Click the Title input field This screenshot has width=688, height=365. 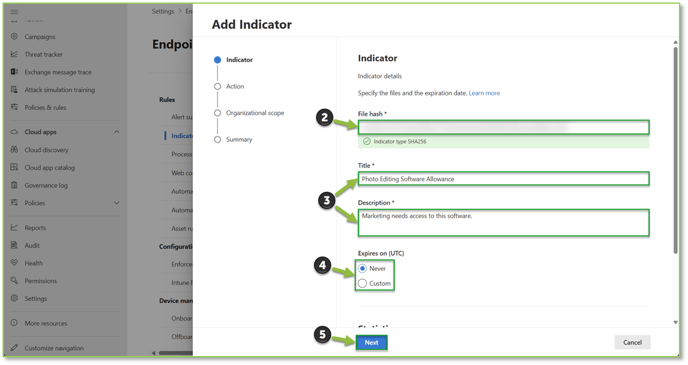point(503,179)
